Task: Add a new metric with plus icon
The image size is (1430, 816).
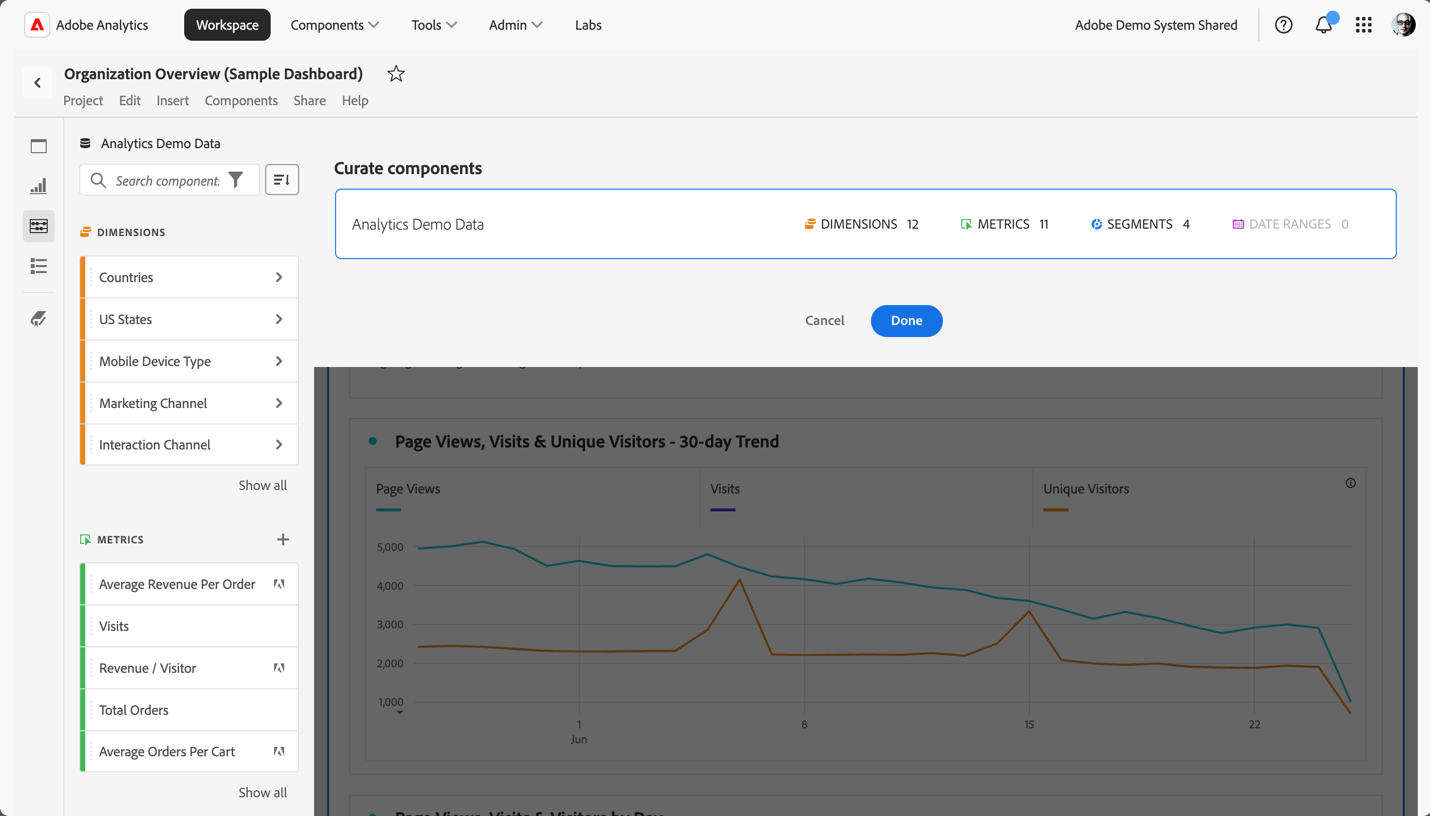Action: click(283, 540)
